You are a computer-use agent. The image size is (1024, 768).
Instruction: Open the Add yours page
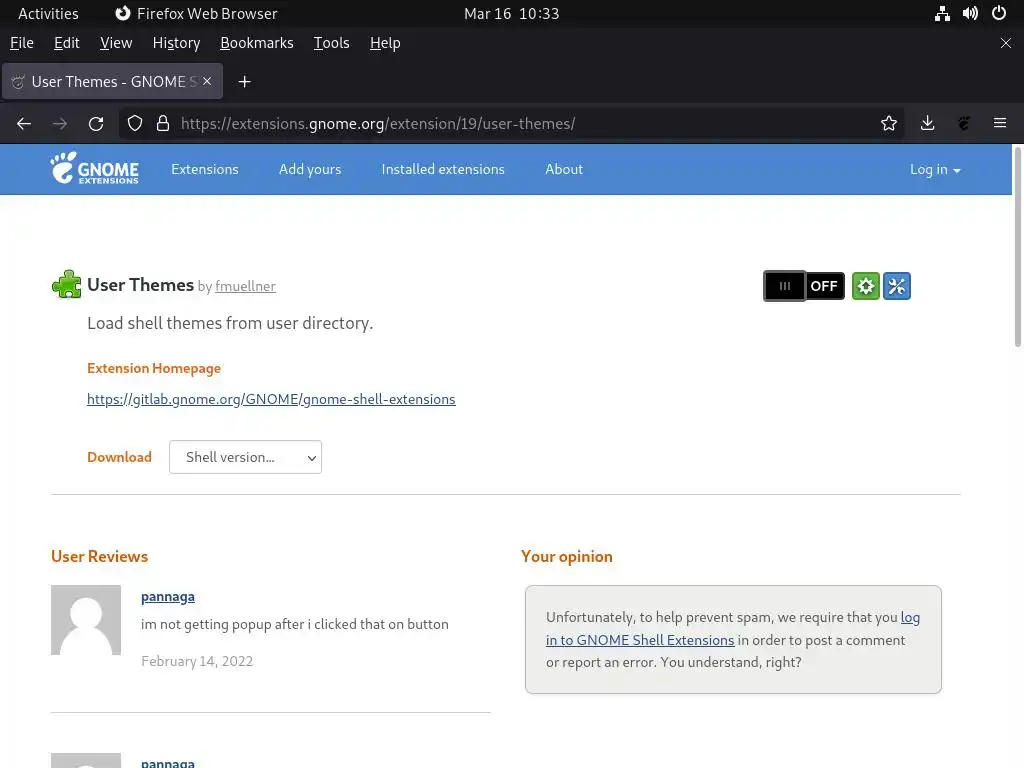310,169
